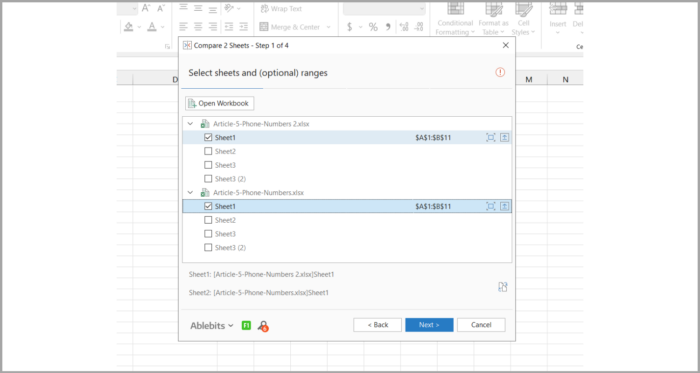Uncheck Sheet1 under Article-5-Phone-Numbers 2.xlsx

[208, 138]
